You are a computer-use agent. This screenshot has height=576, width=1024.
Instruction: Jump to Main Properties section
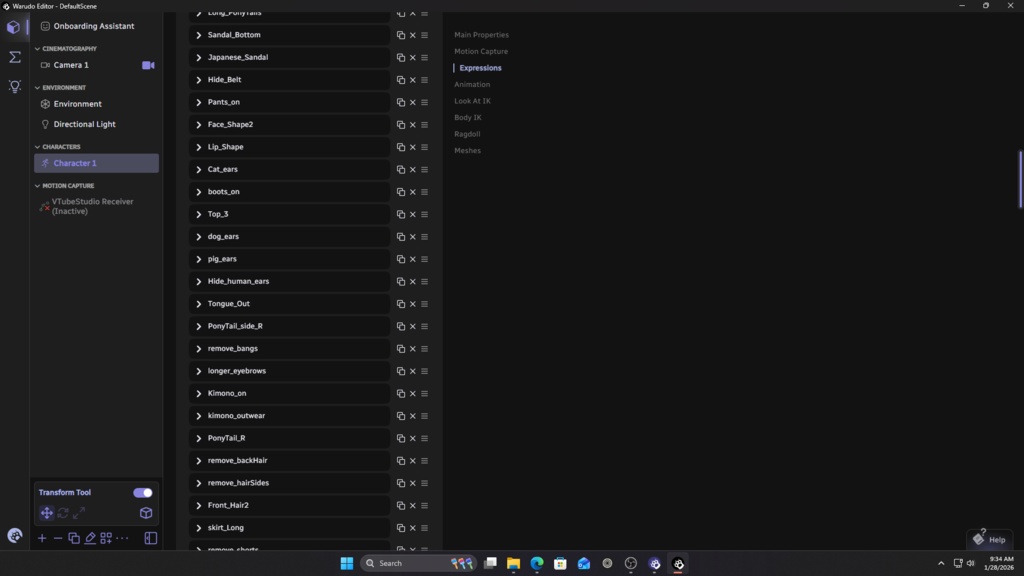coord(481,35)
